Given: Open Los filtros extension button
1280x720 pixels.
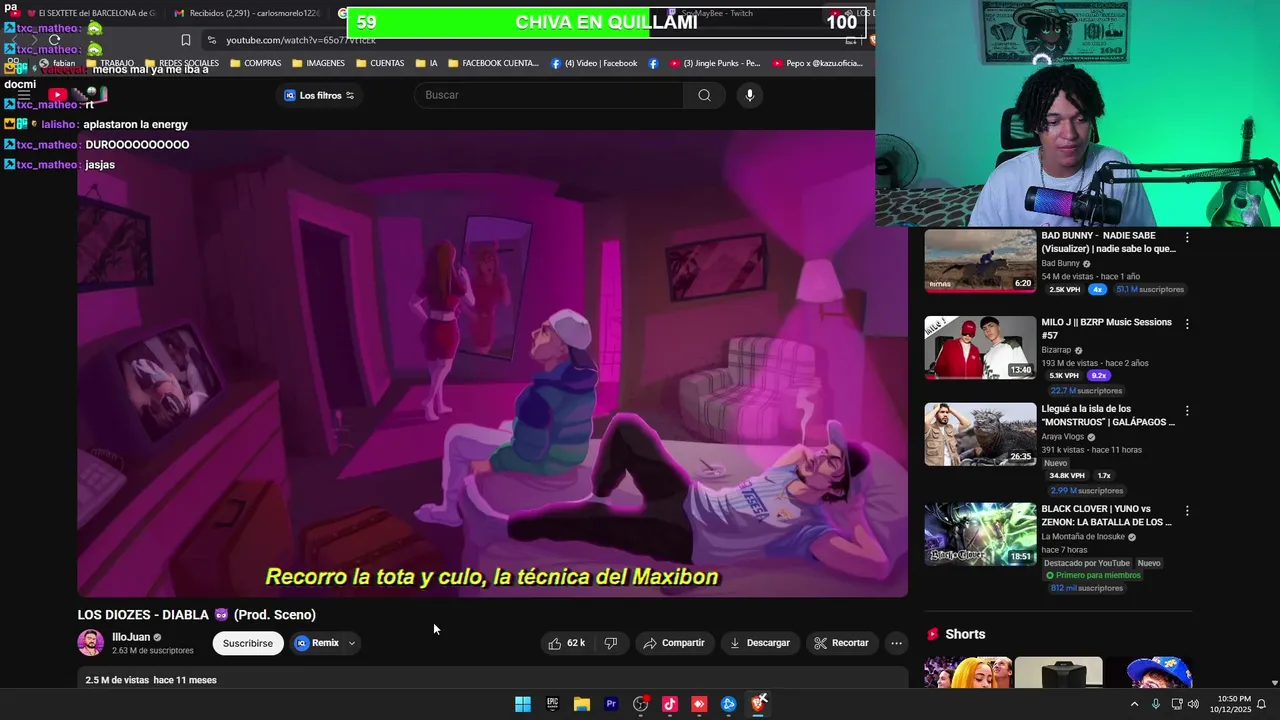Looking at the screenshot, I should click(320, 95).
